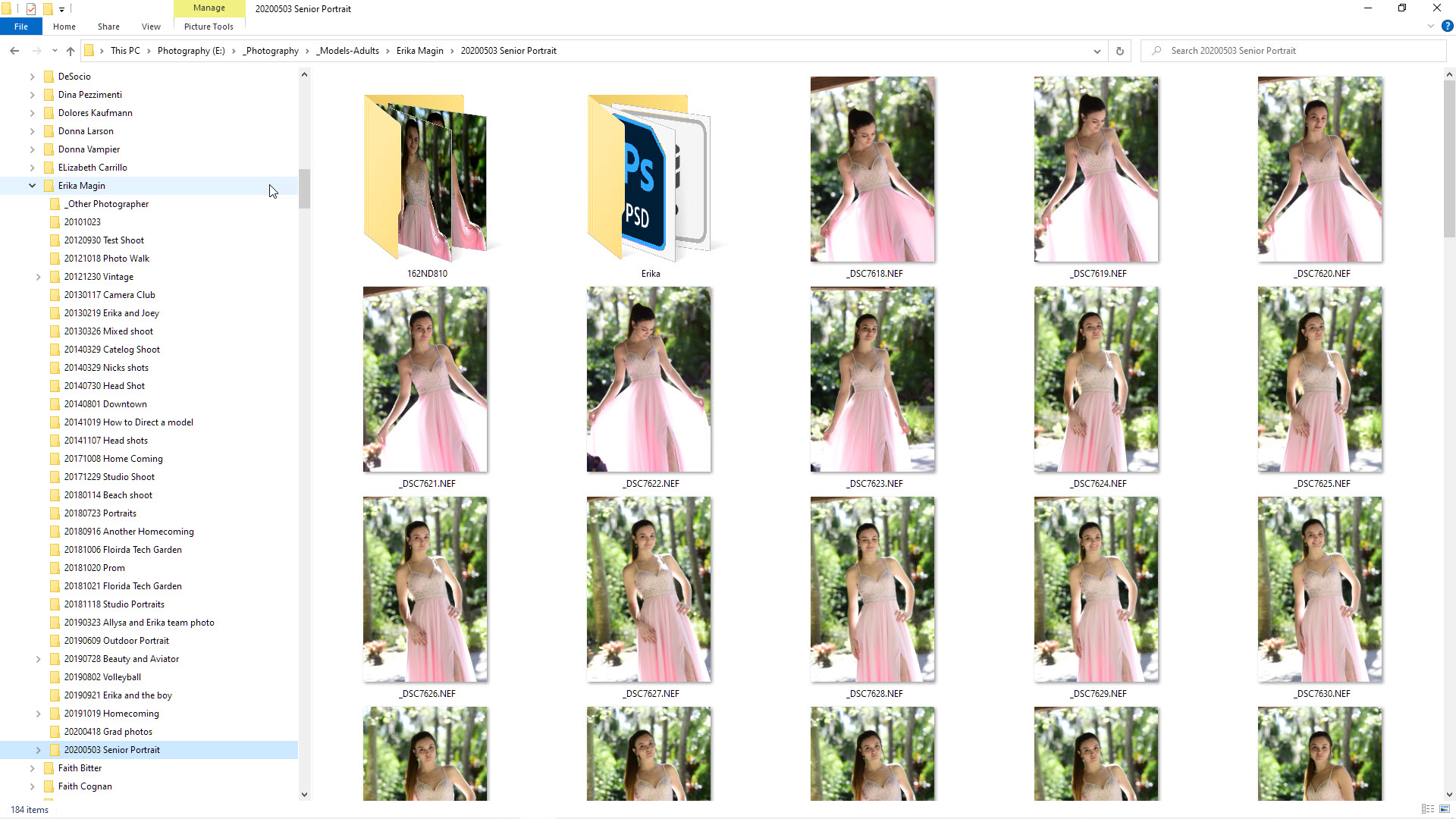Open recent locations dropdown arrow
1456x819 pixels.
pyautogui.click(x=55, y=51)
